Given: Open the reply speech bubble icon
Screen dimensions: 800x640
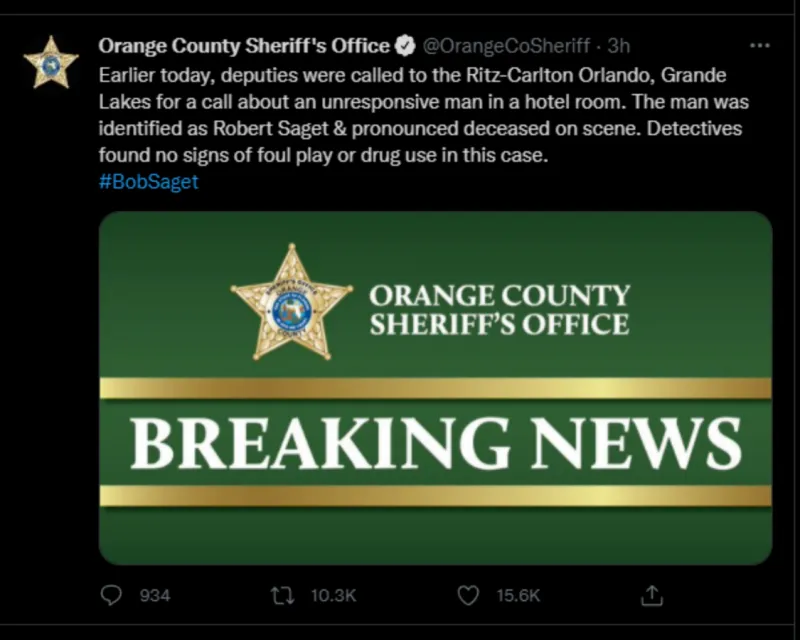Looking at the screenshot, I should [111, 595].
